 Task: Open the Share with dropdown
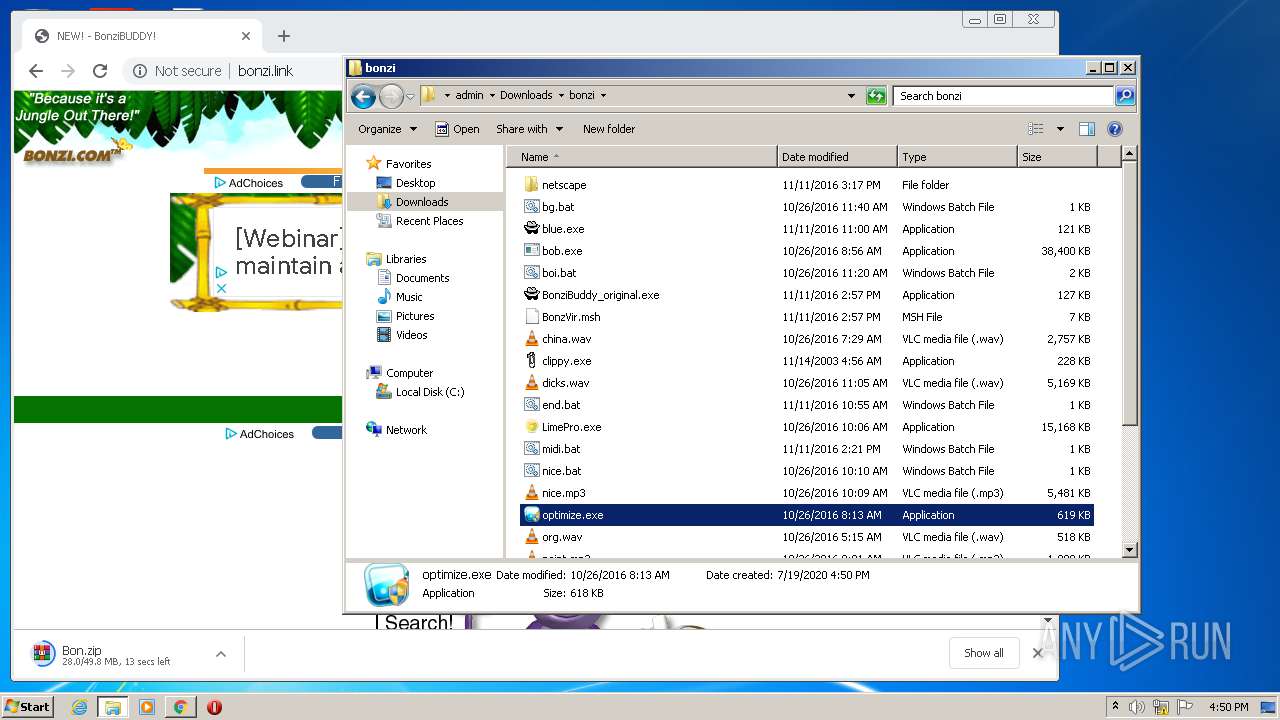point(529,129)
